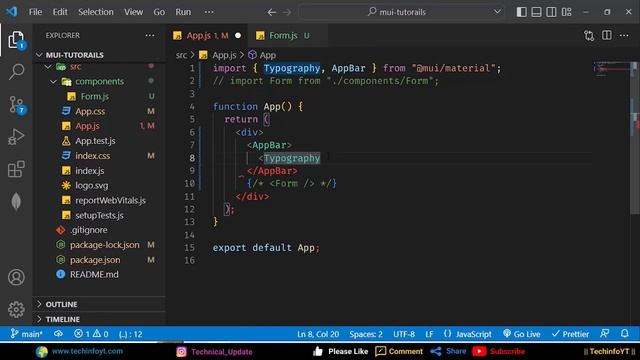Click the selection count status entry

[131, 334]
